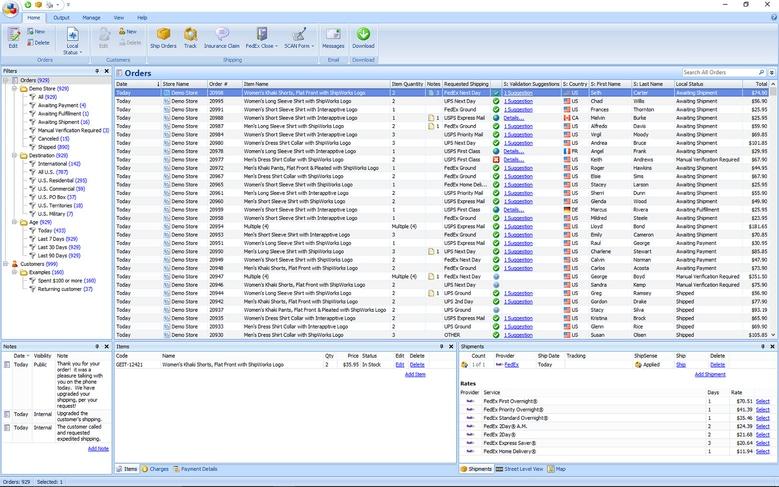
Task: Select the Spent $100 or more filter
Action: pyautogui.click(x=67, y=281)
